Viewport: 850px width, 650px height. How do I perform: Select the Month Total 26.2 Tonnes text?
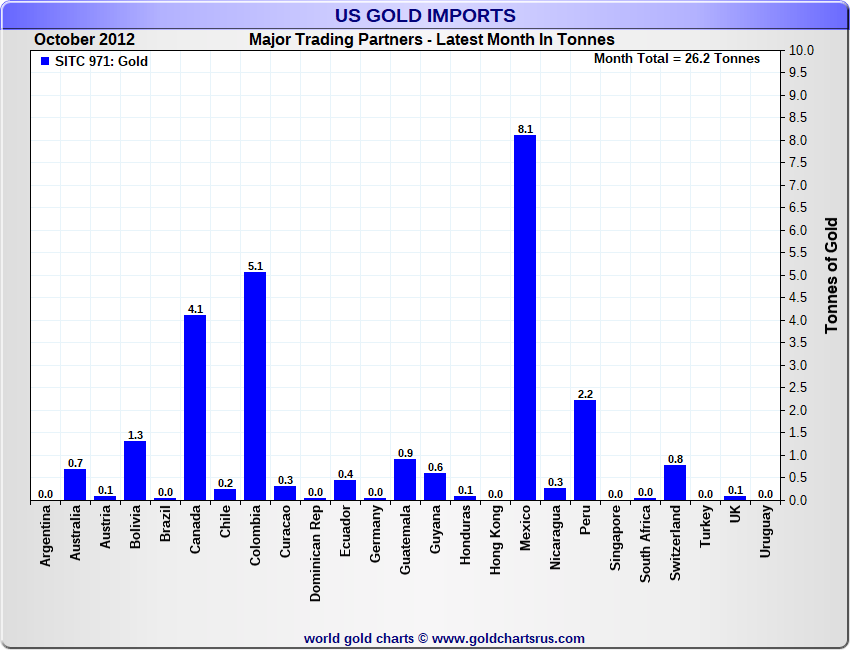[x=677, y=59]
